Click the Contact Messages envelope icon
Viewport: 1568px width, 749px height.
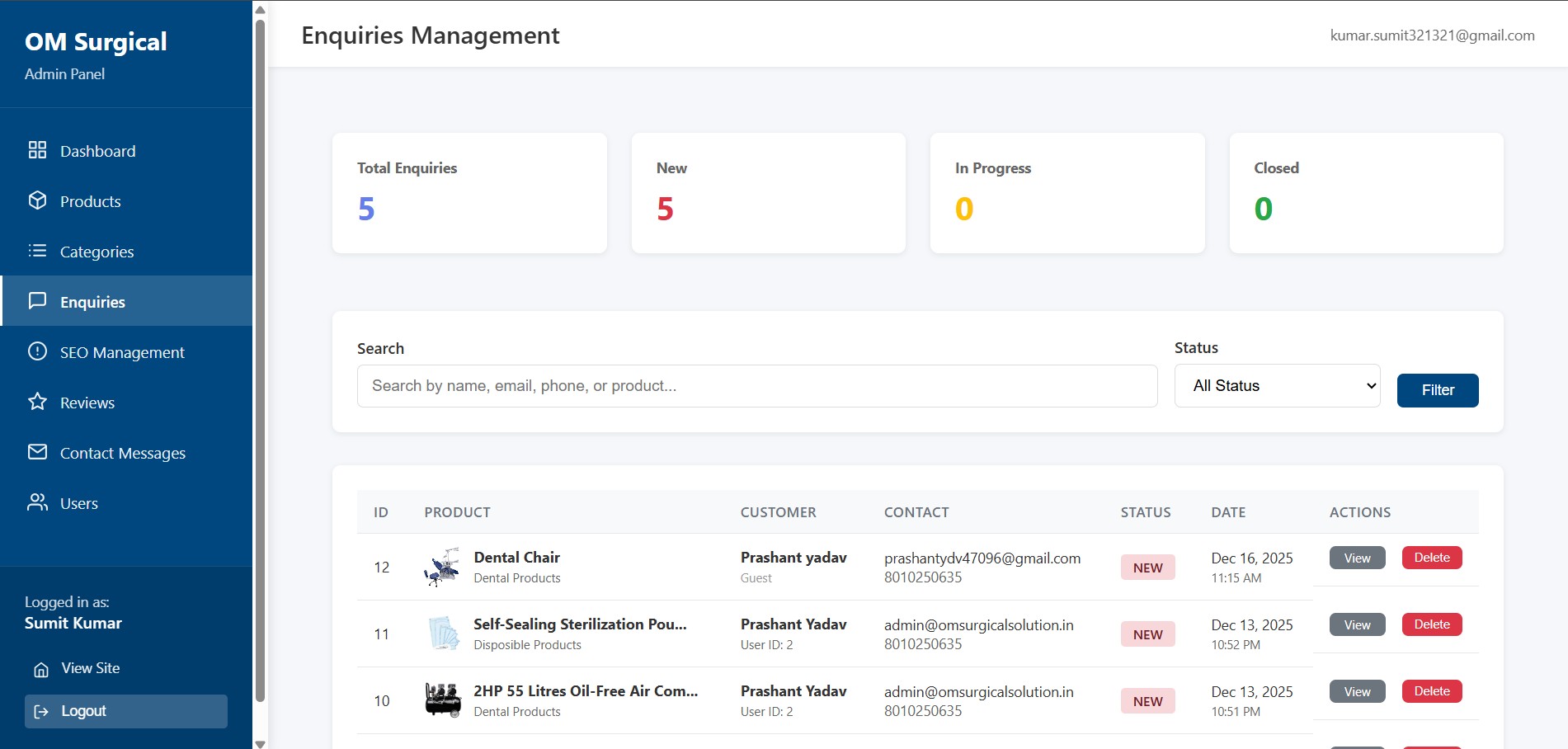[x=37, y=452]
